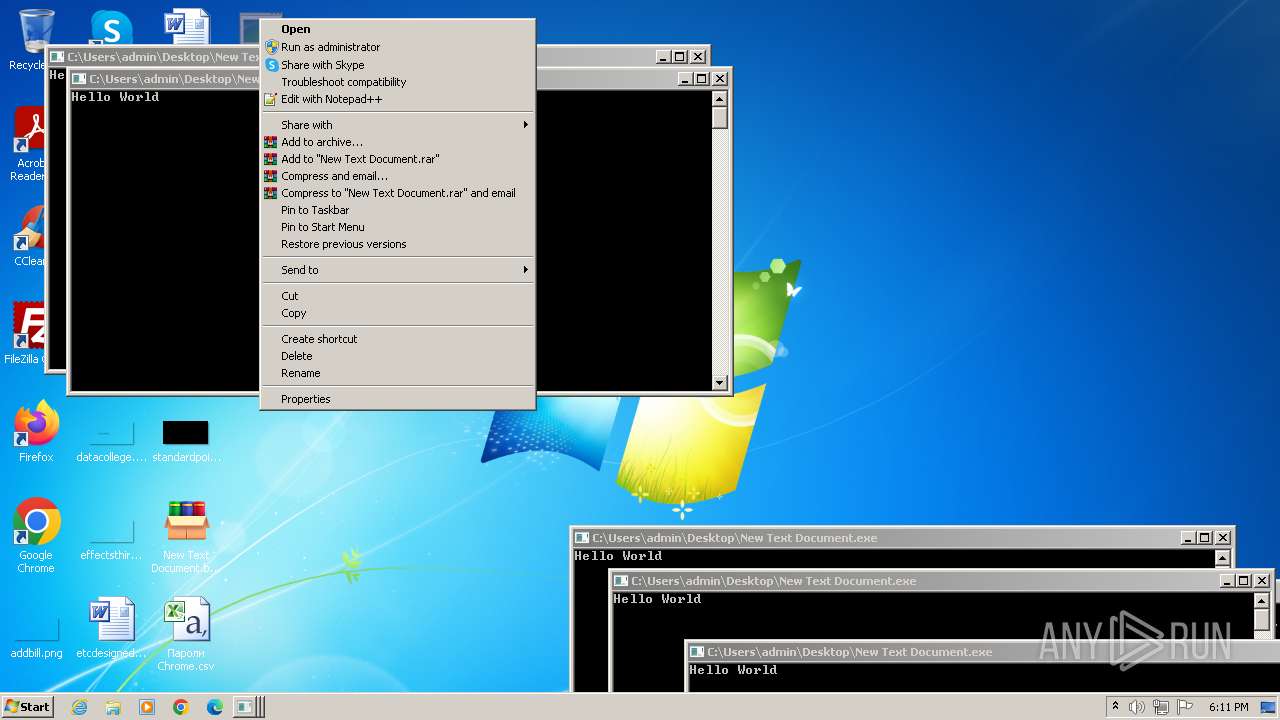1280x720 pixels.
Task: Select the Google Chrome desktop icon
Action: 36,536
